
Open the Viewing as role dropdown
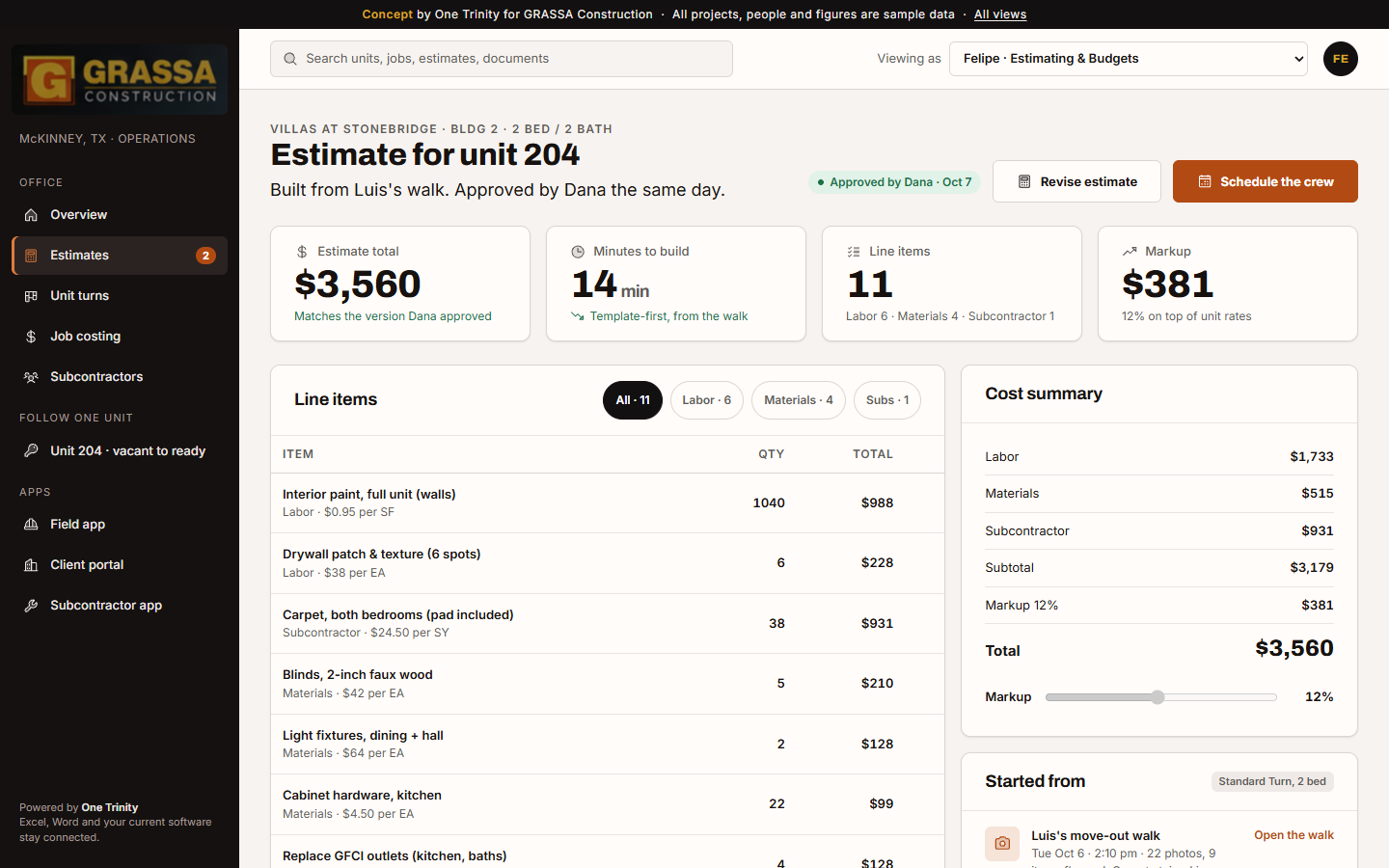[1129, 59]
